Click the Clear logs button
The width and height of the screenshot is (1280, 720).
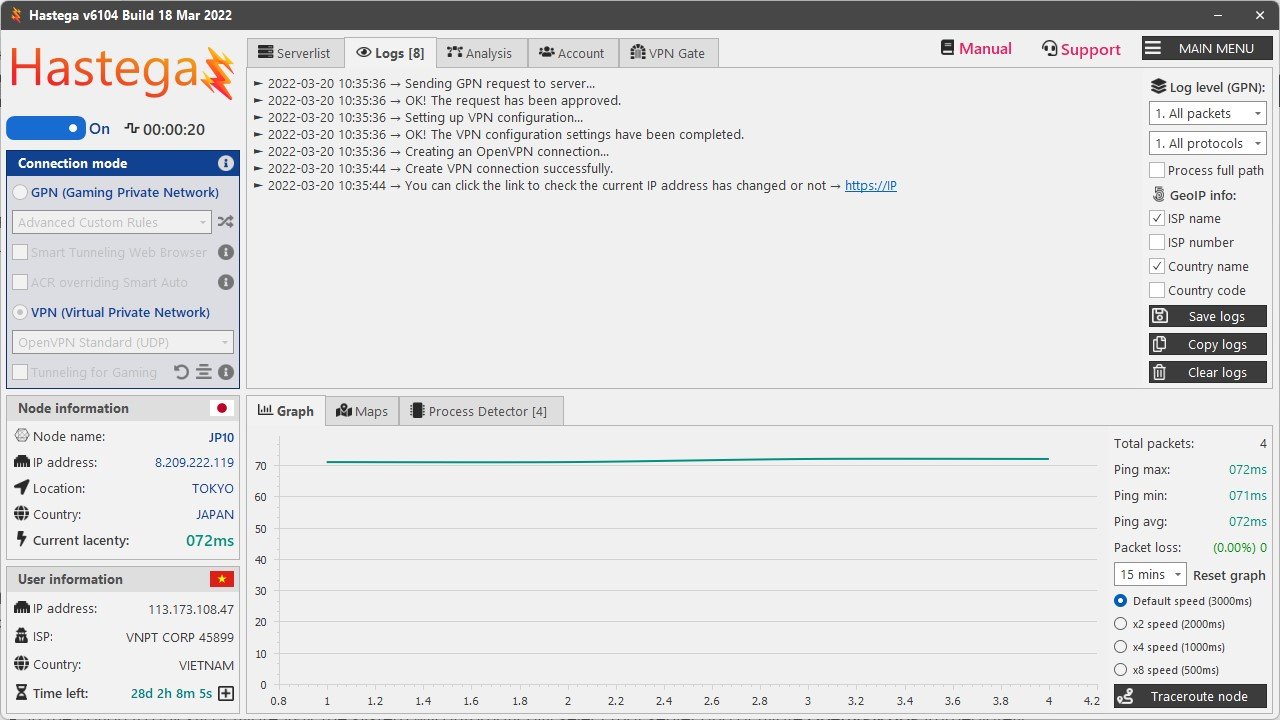(x=1208, y=372)
